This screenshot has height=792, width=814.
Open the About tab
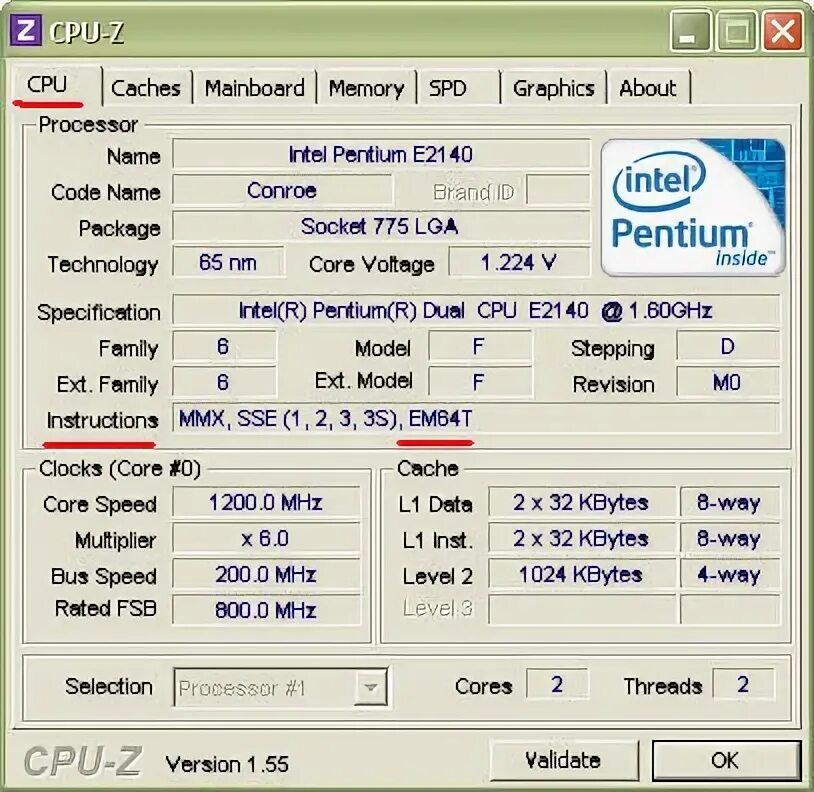coord(648,88)
